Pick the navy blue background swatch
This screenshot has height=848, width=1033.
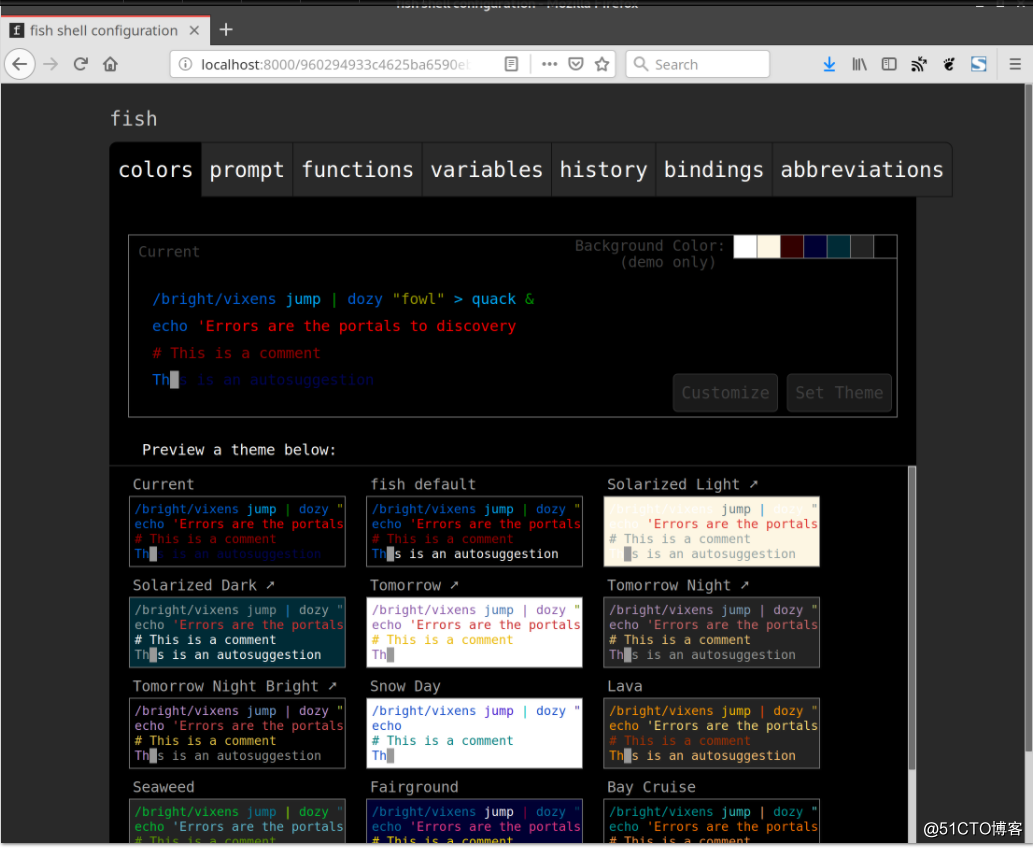815,246
